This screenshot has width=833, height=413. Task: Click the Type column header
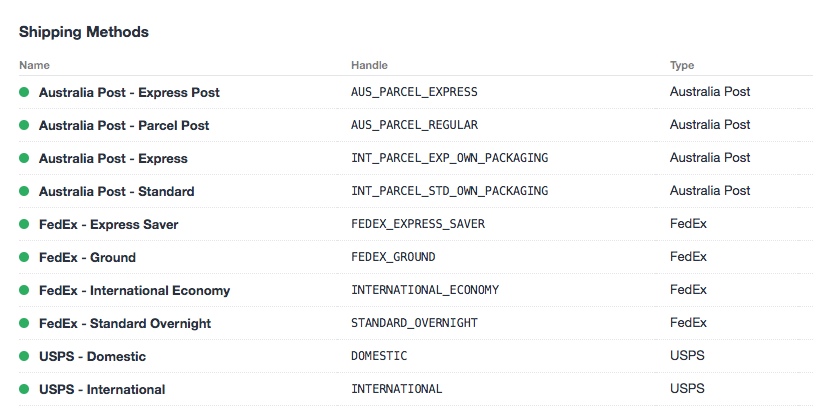(x=682, y=65)
